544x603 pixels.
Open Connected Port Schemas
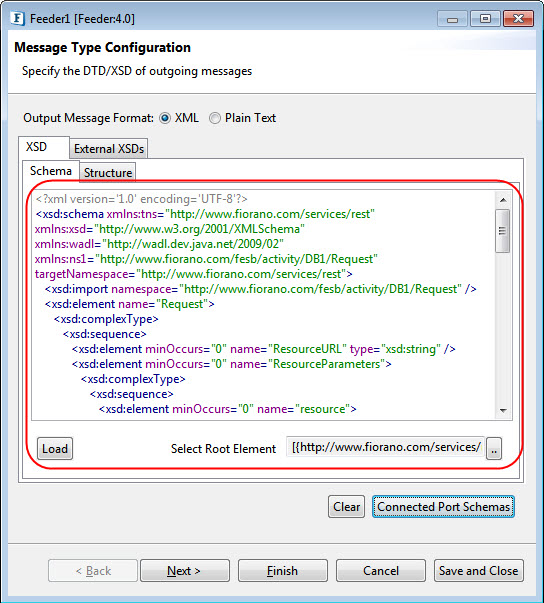pos(443,506)
